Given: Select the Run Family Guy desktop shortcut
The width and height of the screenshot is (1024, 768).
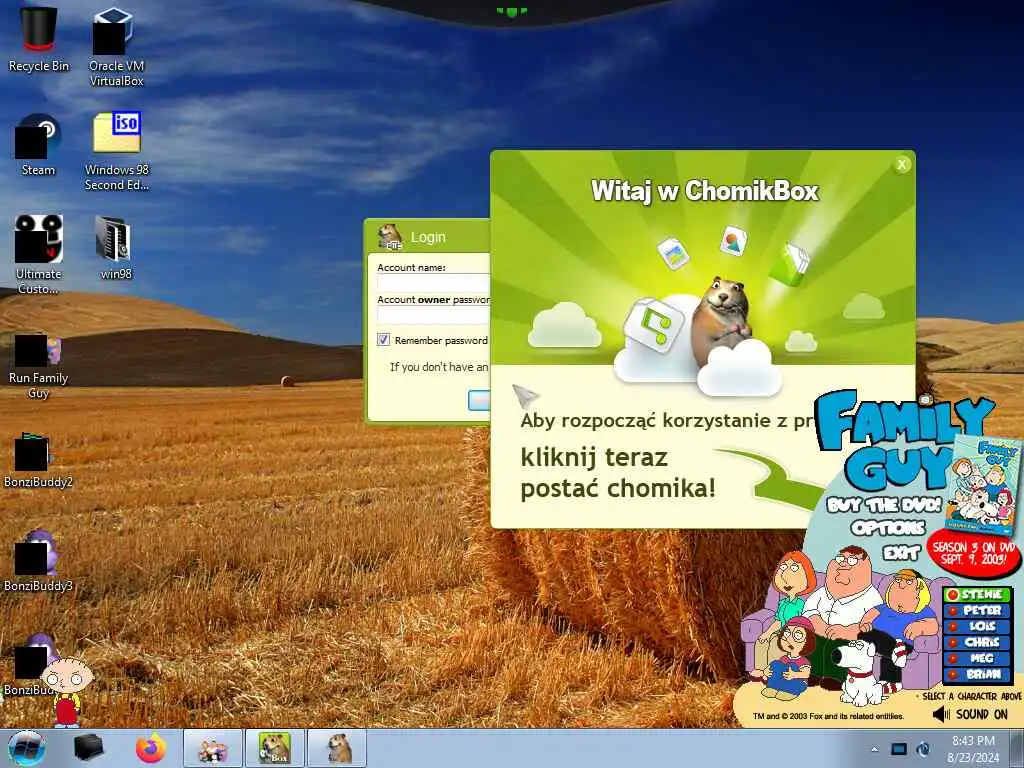Looking at the screenshot, I should (39, 366).
